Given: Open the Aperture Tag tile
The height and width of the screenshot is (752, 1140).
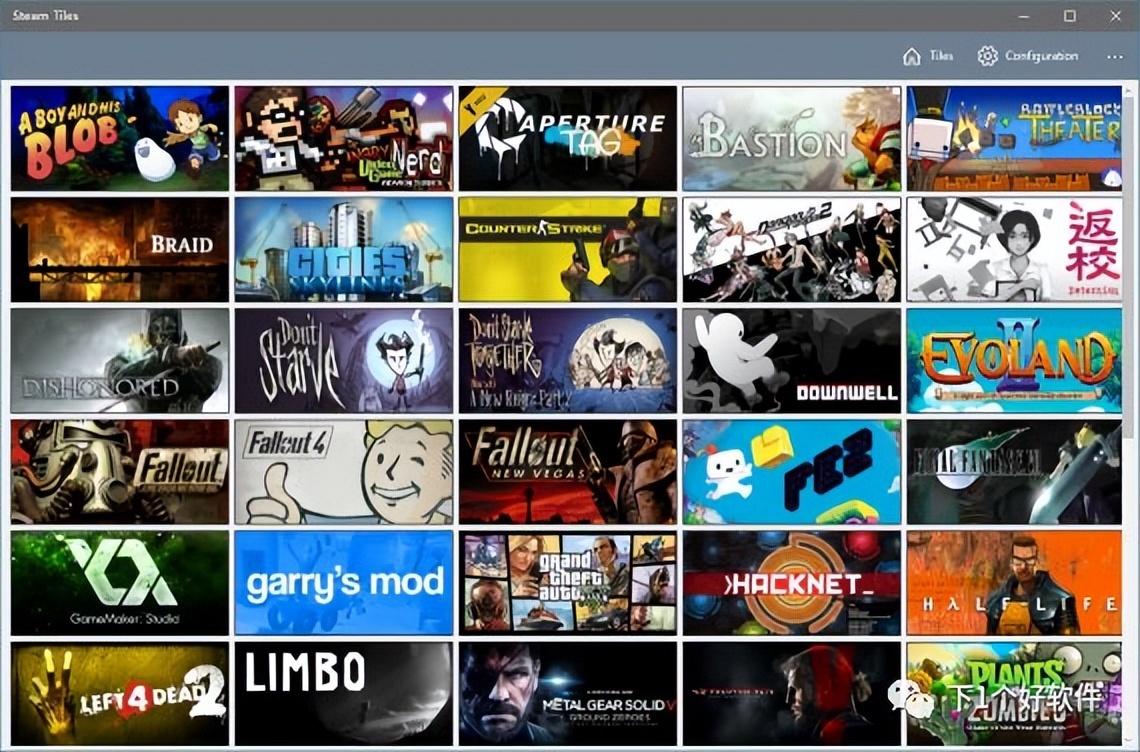Looking at the screenshot, I should coord(568,138).
